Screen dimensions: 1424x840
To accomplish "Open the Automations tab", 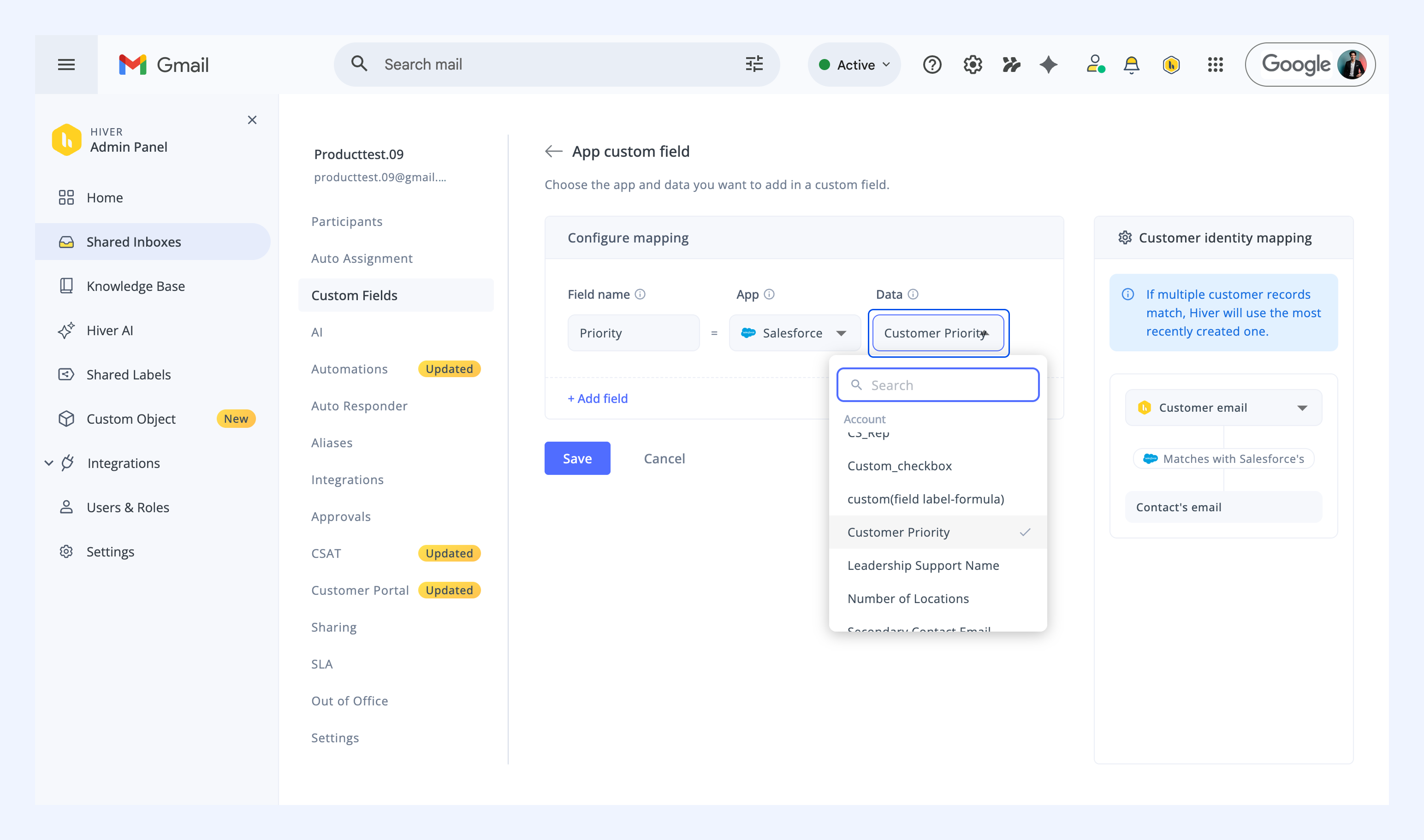I will [350, 369].
